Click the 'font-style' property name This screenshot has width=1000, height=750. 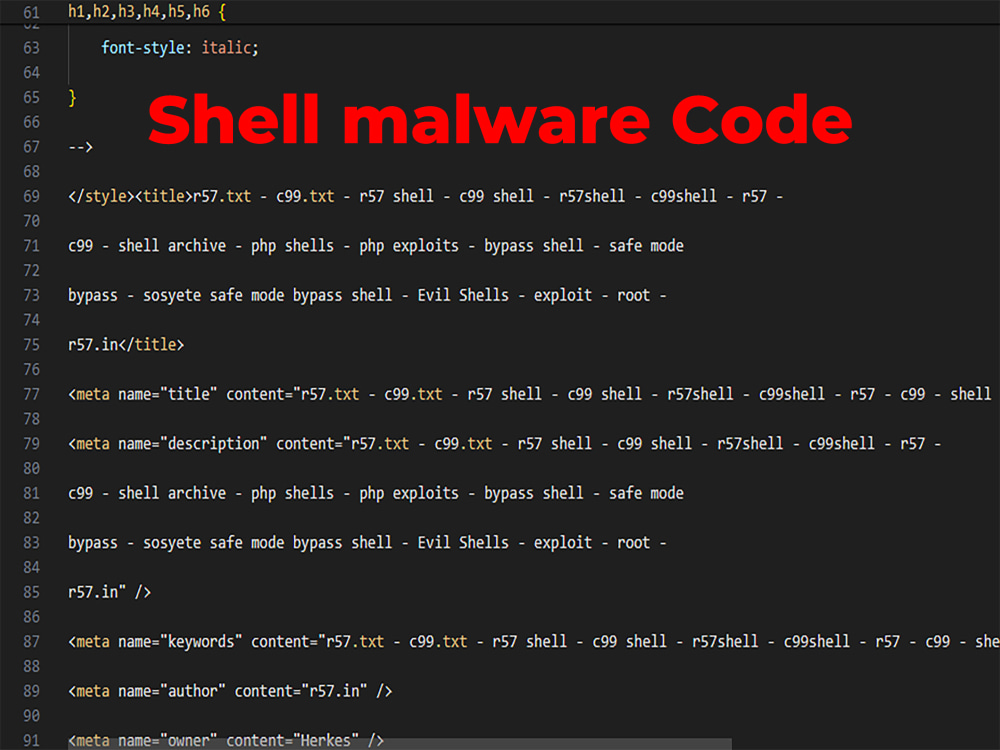[x=143, y=48]
